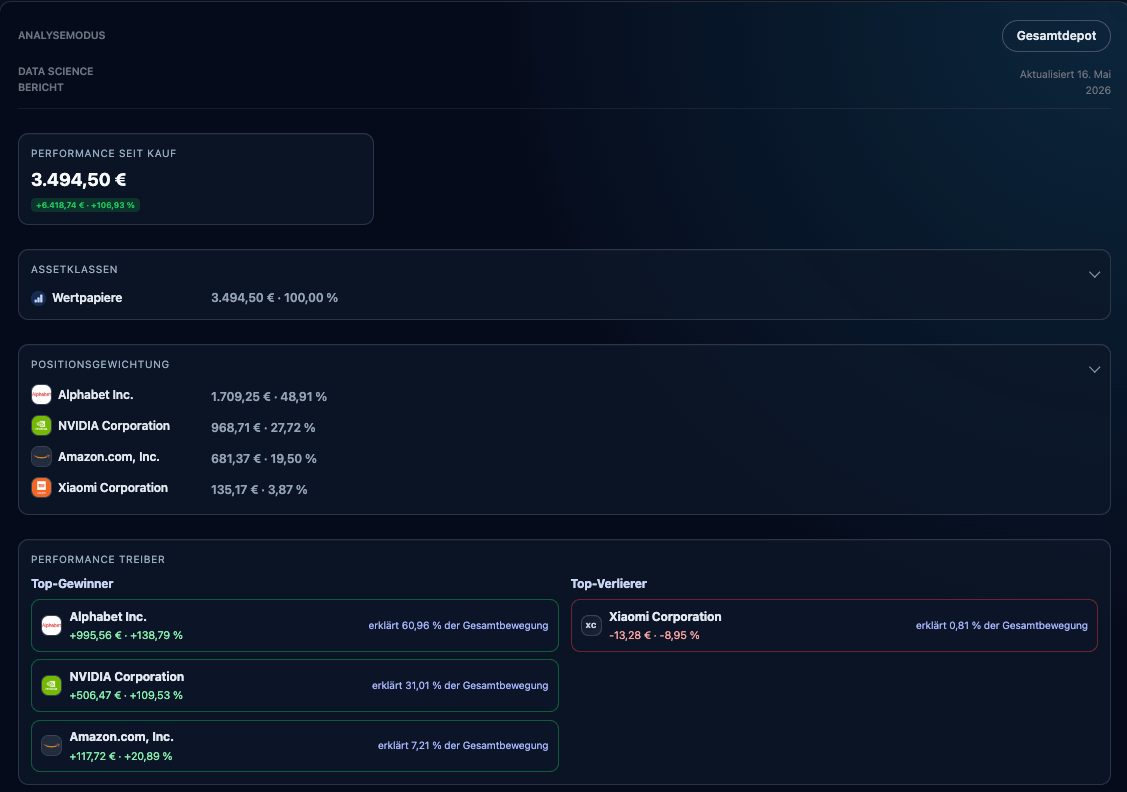Click the PERFORMANCE SEIT KAUF title
Viewport: 1127px width, 792px height.
pos(104,154)
